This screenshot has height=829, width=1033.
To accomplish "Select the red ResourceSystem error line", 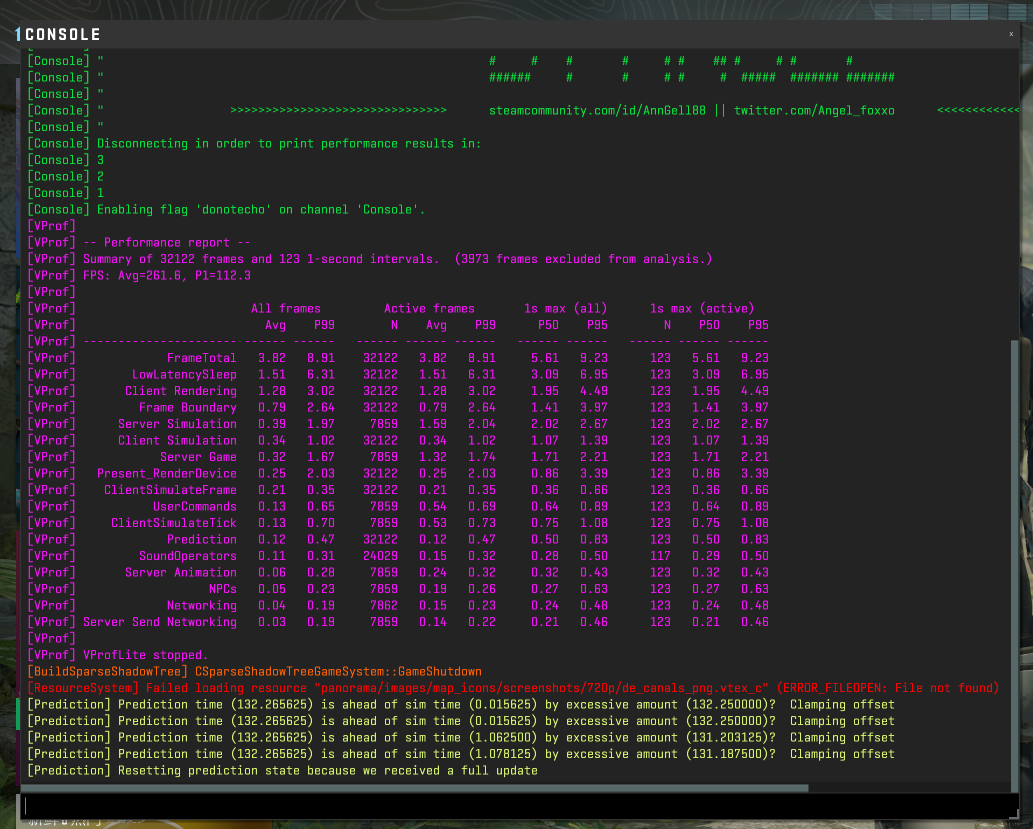I will coord(512,688).
